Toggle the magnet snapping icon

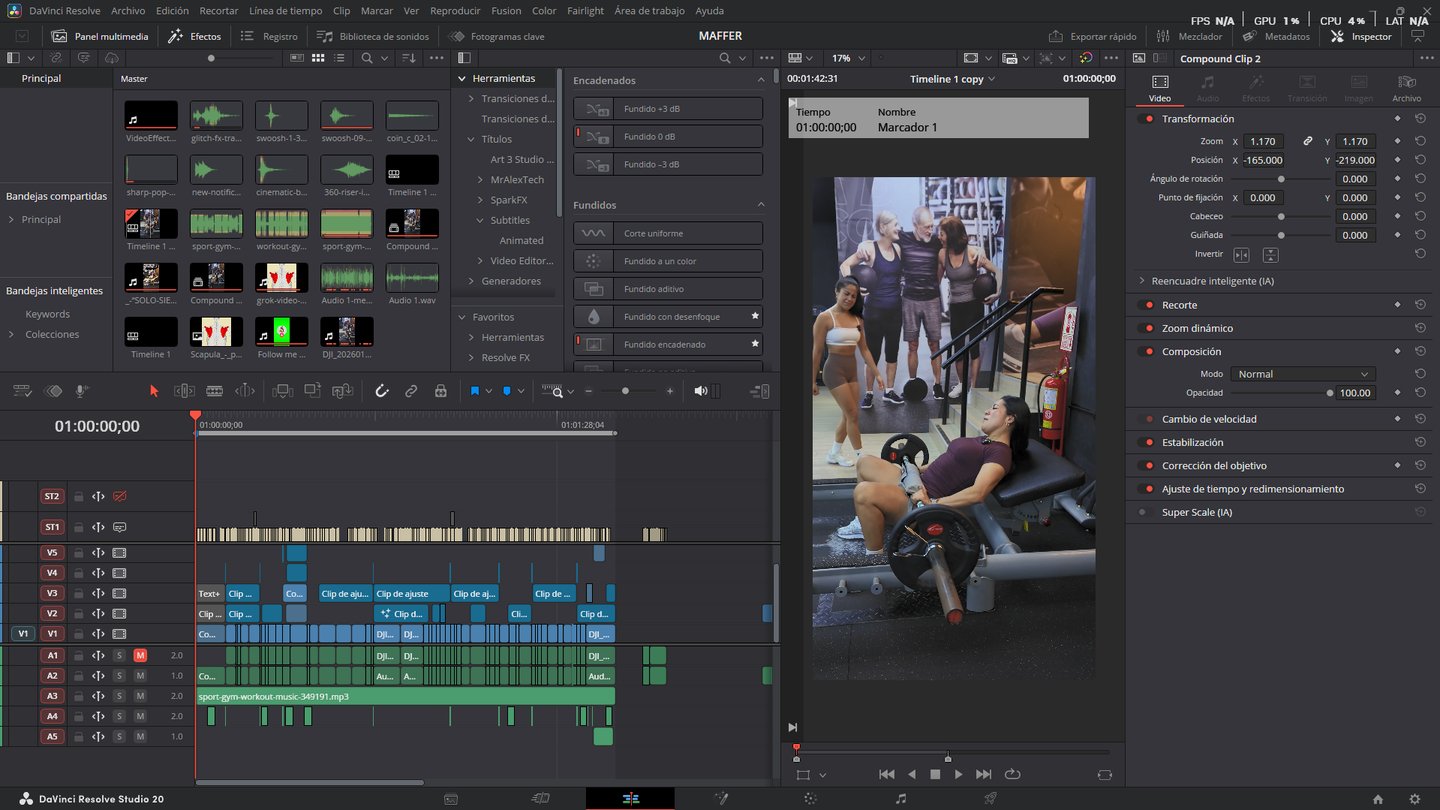click(x=381, y=391)
